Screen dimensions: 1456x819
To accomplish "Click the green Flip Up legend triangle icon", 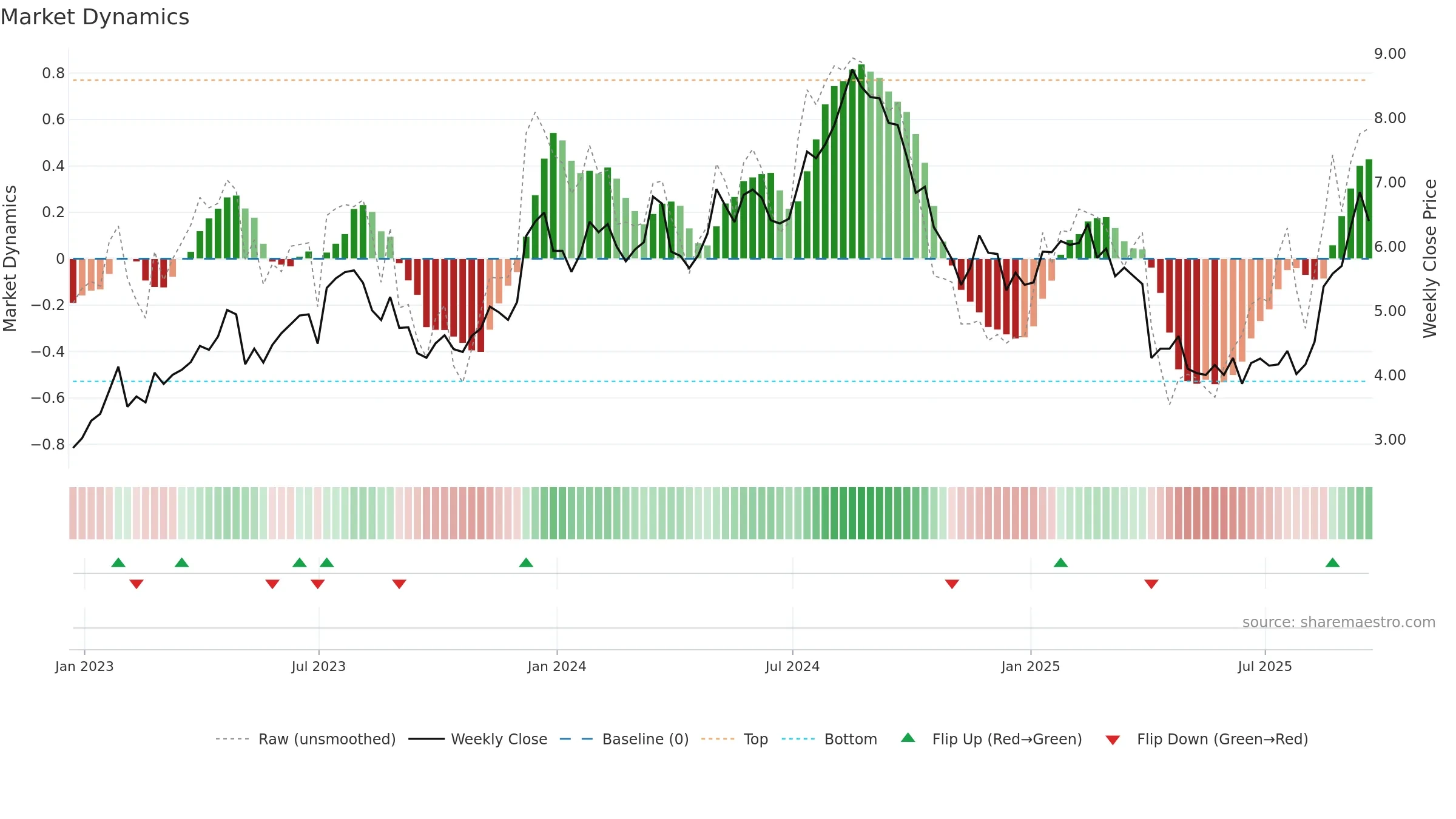I will pyautogui.click(x=908, y=738).
